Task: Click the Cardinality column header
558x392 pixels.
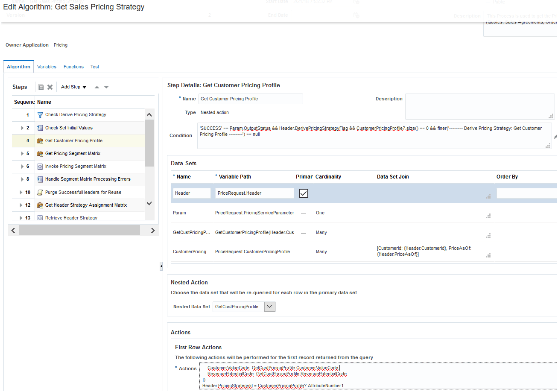Action: pos(328,177)
